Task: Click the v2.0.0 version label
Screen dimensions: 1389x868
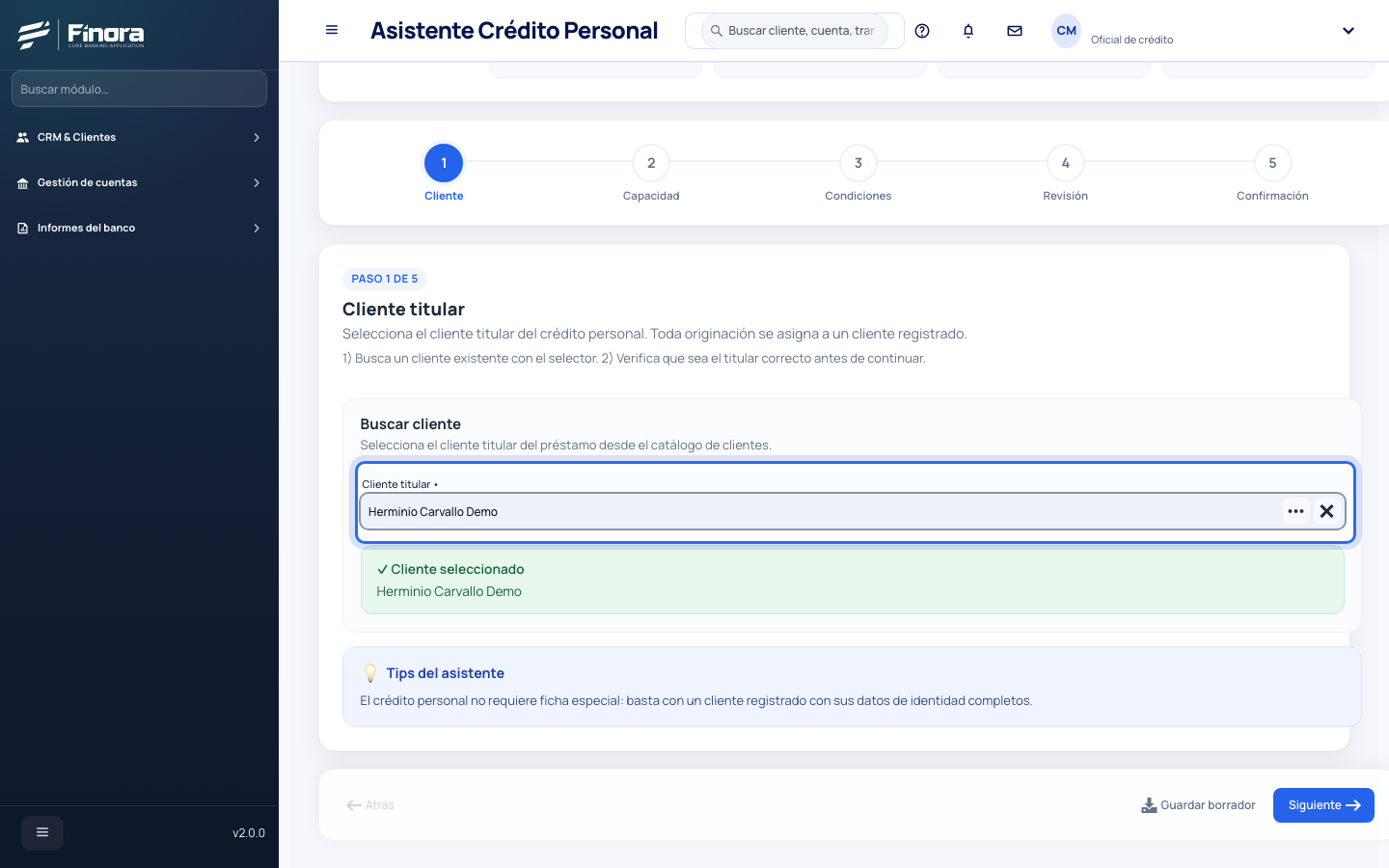Action: [x=249, y=833]
